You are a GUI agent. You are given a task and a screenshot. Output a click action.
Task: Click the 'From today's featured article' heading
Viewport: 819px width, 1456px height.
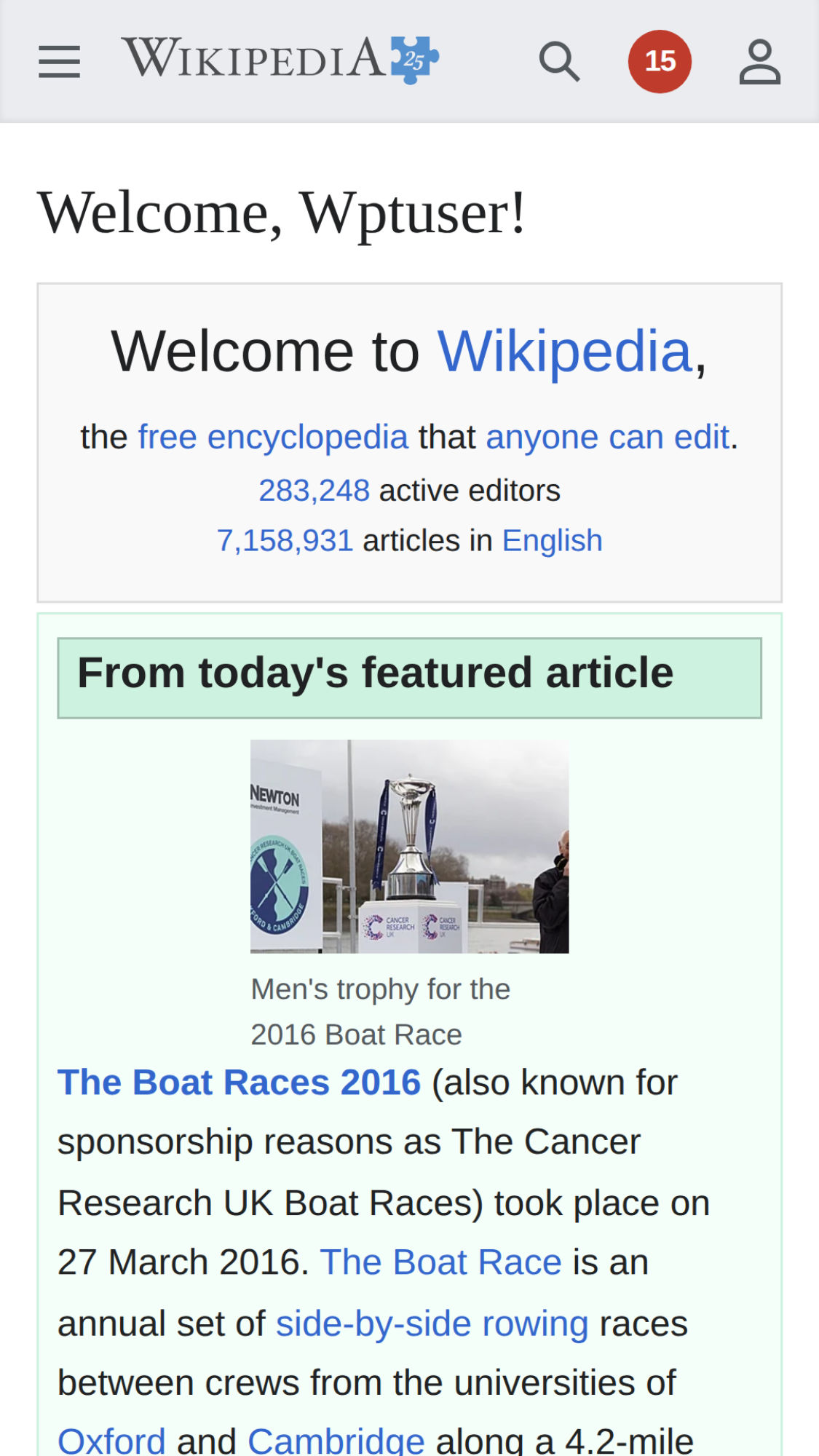pos(375,673)
